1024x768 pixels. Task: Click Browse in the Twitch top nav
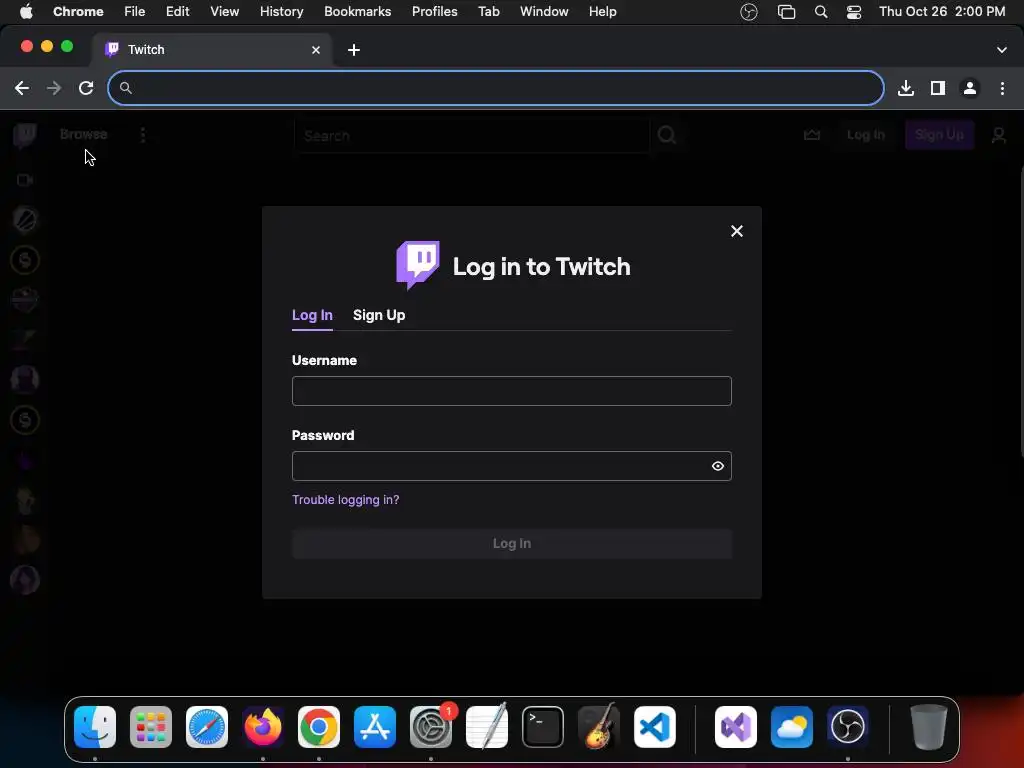[x=84, y=135]
